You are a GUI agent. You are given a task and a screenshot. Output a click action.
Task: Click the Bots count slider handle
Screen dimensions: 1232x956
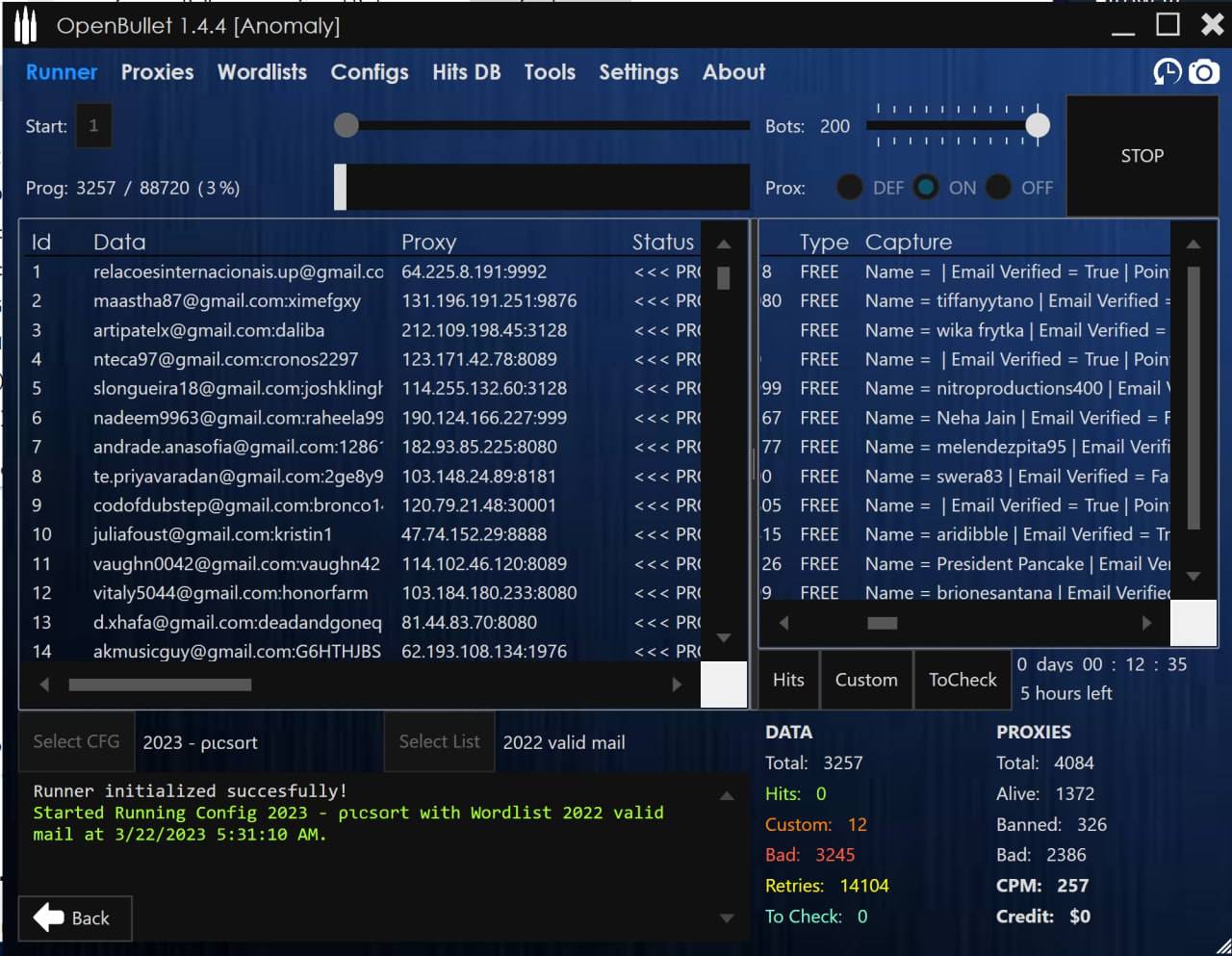click(x=1038, y=125)
